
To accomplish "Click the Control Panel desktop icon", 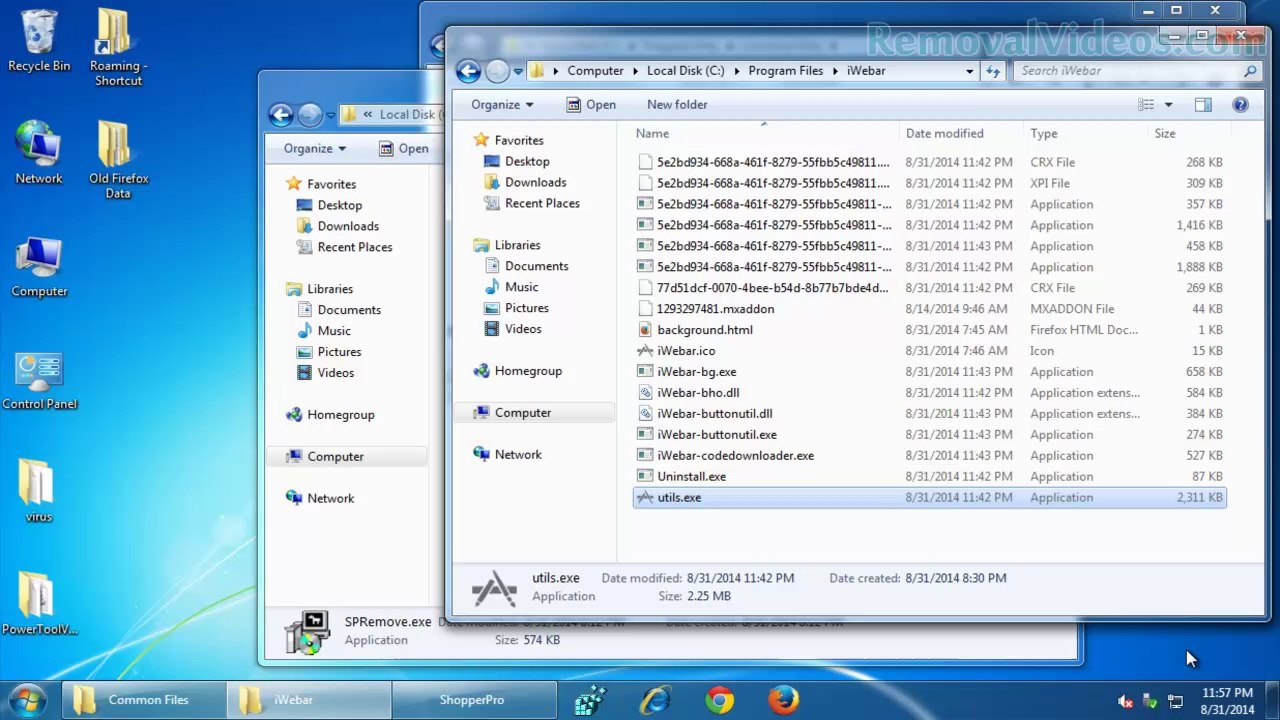I will [39, 380].
